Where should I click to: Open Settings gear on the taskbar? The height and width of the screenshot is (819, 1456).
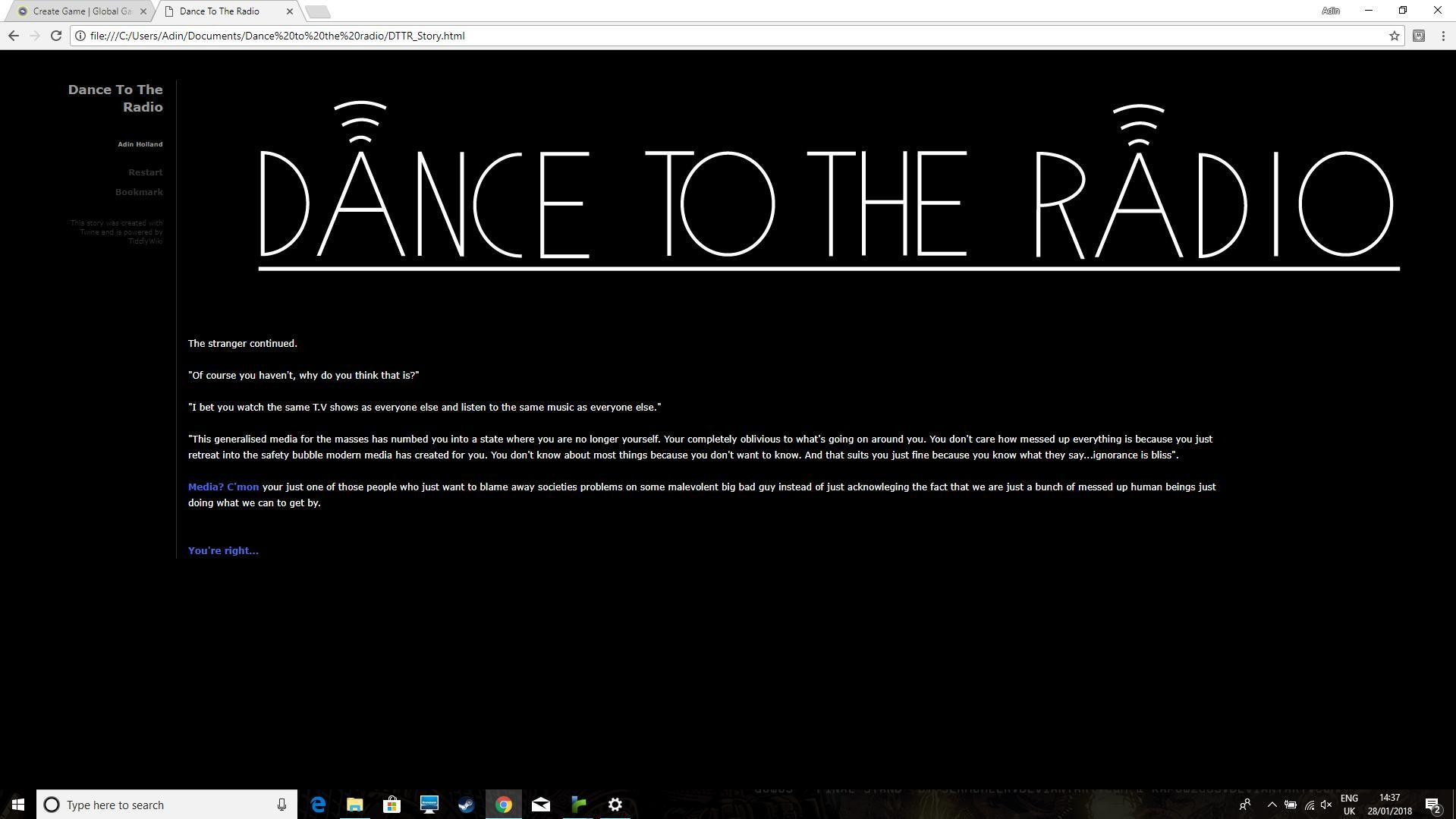(615, 805)
